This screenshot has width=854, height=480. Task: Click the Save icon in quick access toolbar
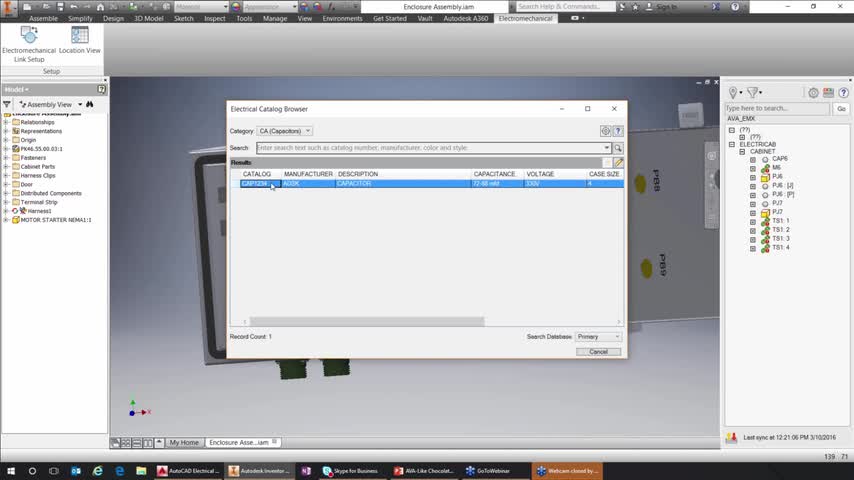tap(60, 7)
